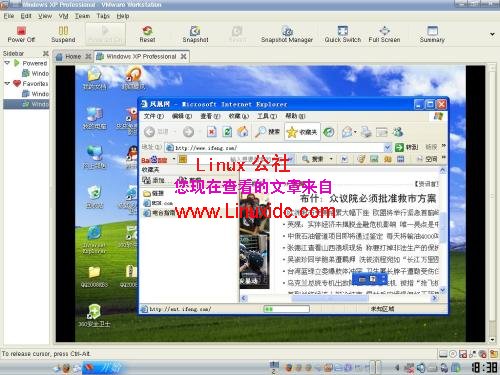This screenshot has width=500, height=375.
Task: Click the IE Stop button
Action: coord(212,132)
